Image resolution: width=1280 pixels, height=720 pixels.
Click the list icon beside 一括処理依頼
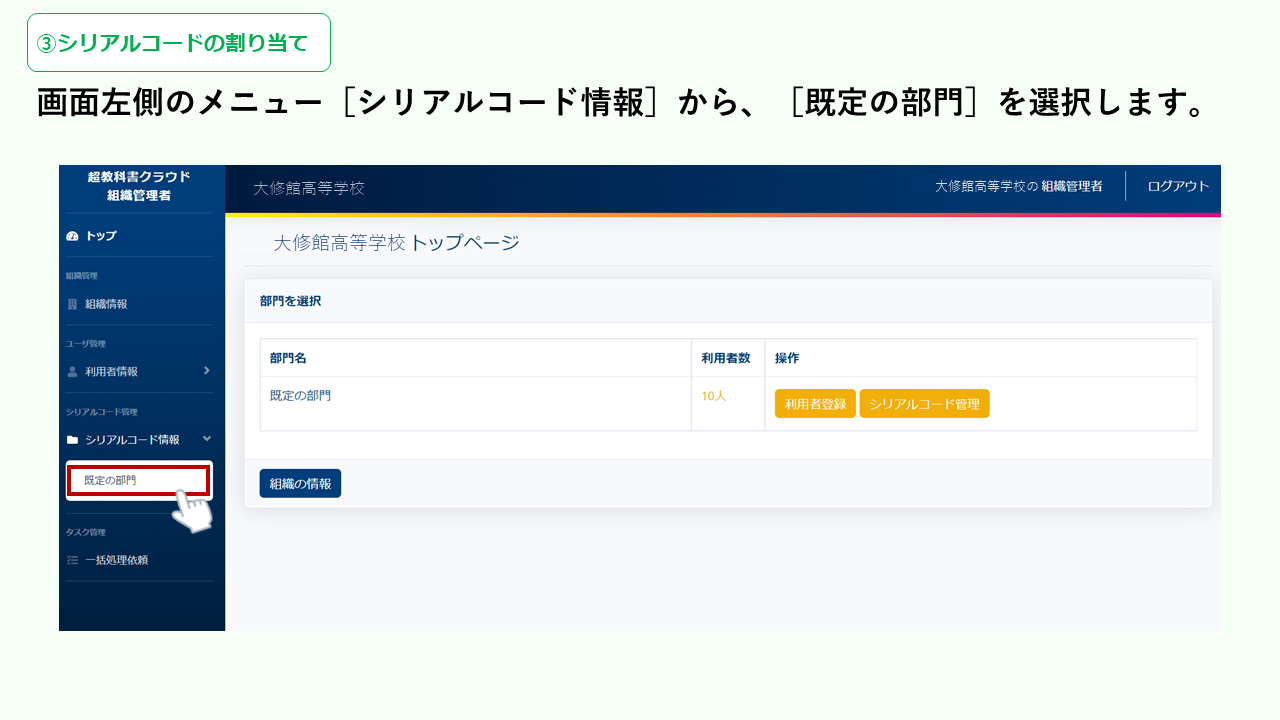(72, 560)
